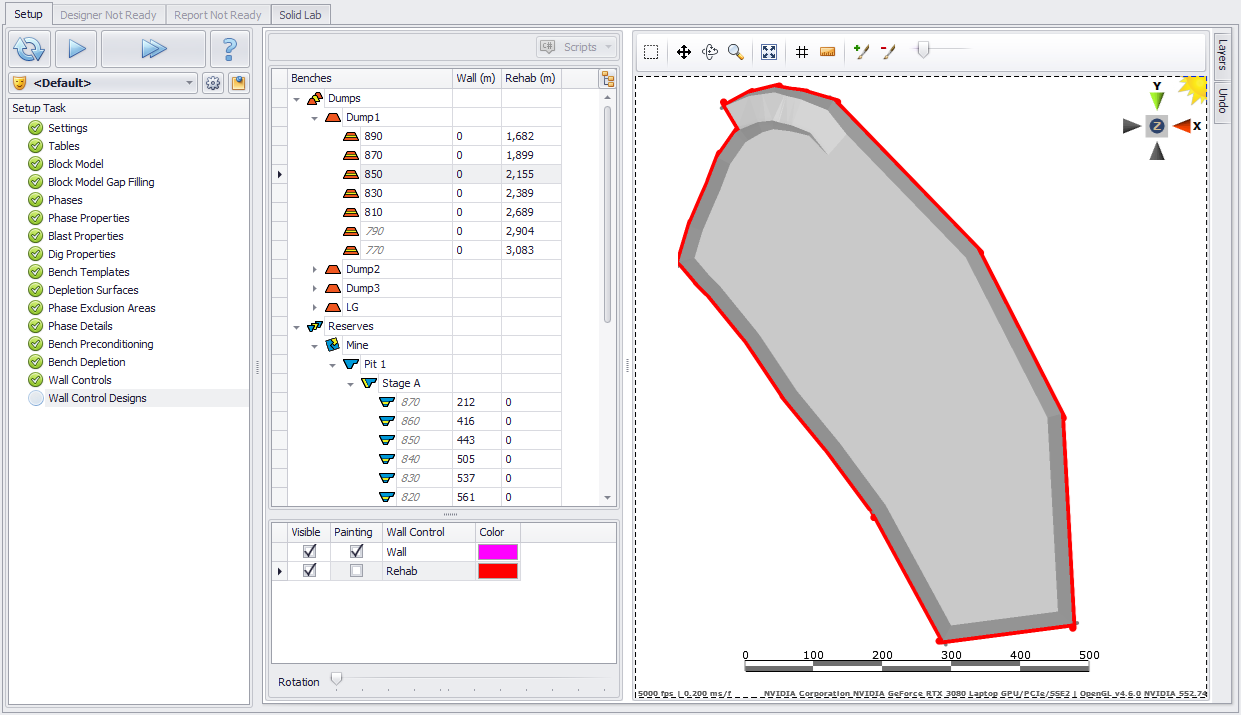Select the ruler measure tool
The width and height of the screenshot is (1241, 715).
click(x=827, y=52)
